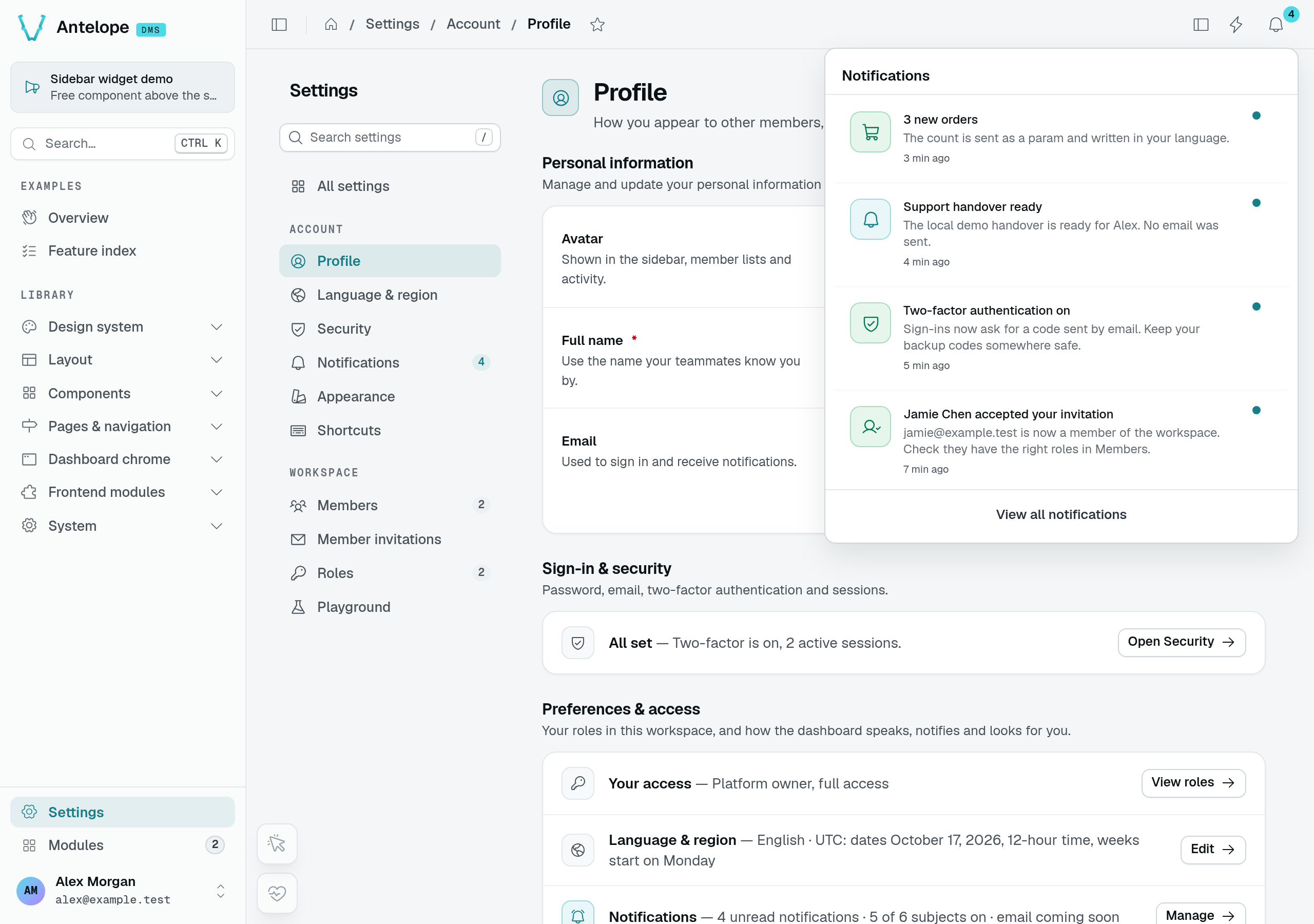Open the Feature index page
This screenshot has height=924, width=1314.
123,251
